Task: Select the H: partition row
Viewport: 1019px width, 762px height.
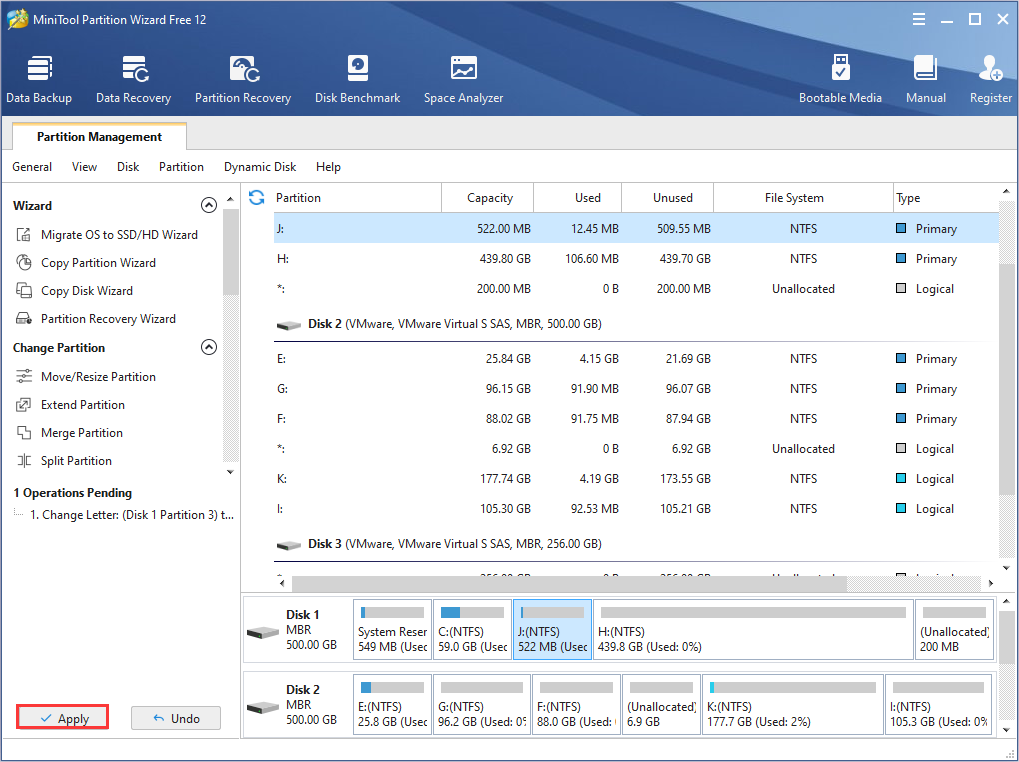Action: [636, 259]
